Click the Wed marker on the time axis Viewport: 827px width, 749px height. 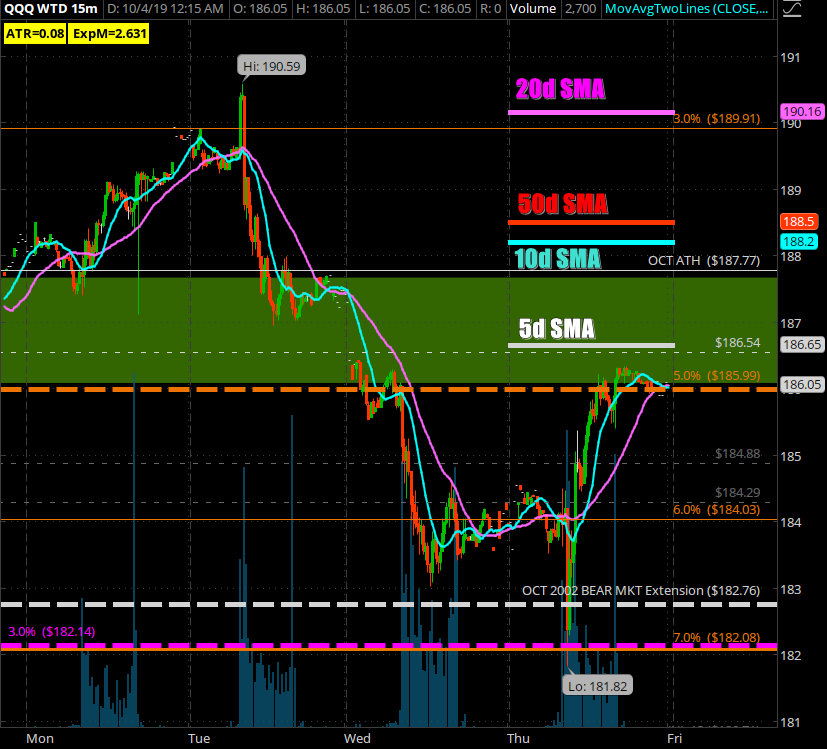click(357, 739)
